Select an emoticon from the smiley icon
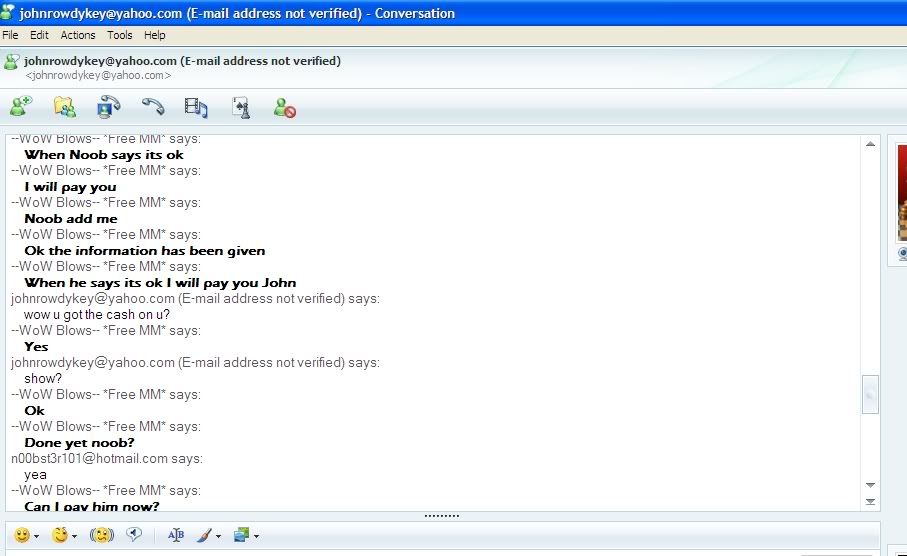Image resolution: width=907 pixels, height=556 pixels. coord(22,535)
